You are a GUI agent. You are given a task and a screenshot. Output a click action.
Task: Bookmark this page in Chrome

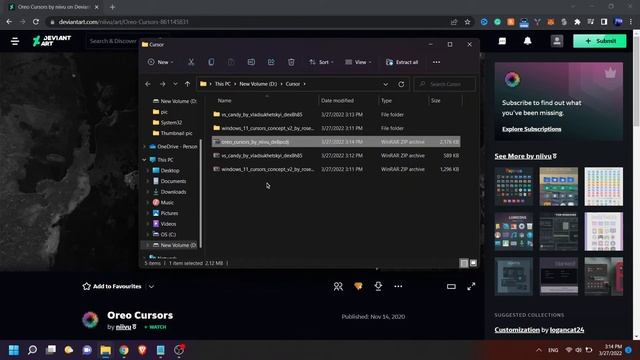coord(467,22)
